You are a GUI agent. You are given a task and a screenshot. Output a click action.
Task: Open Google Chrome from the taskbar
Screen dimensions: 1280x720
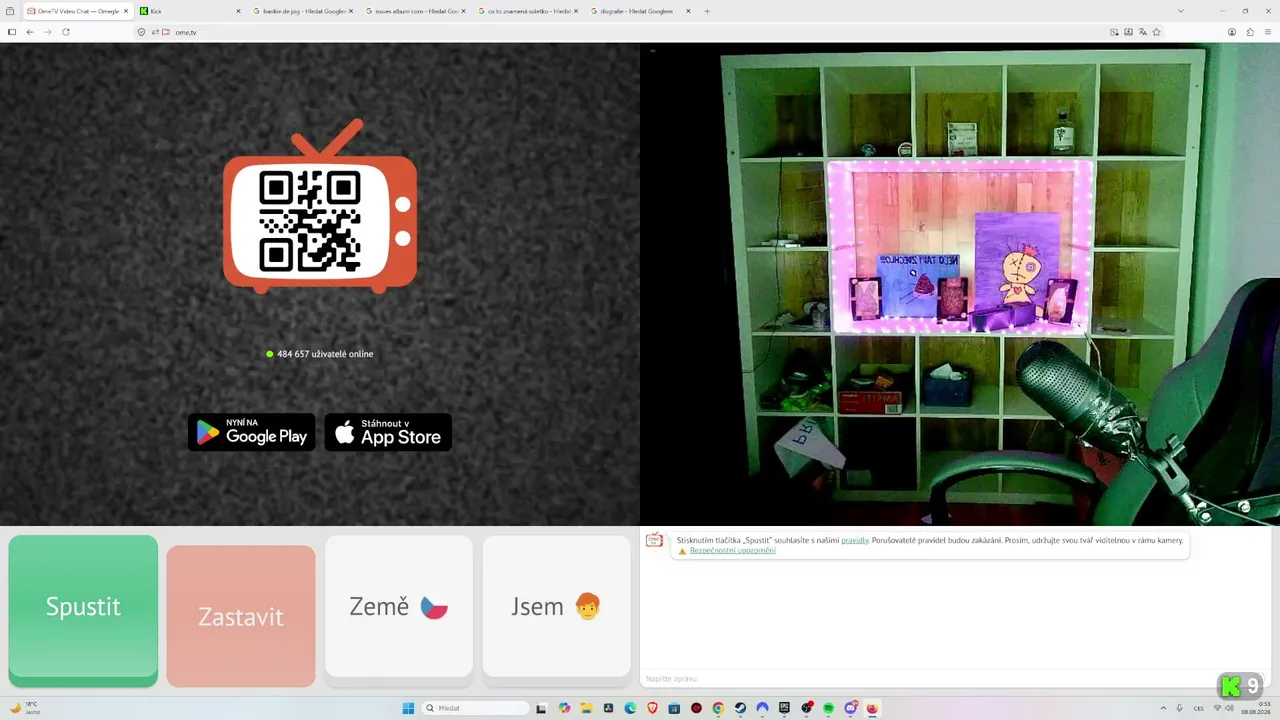pyautogui.click(x=718, y=708)
